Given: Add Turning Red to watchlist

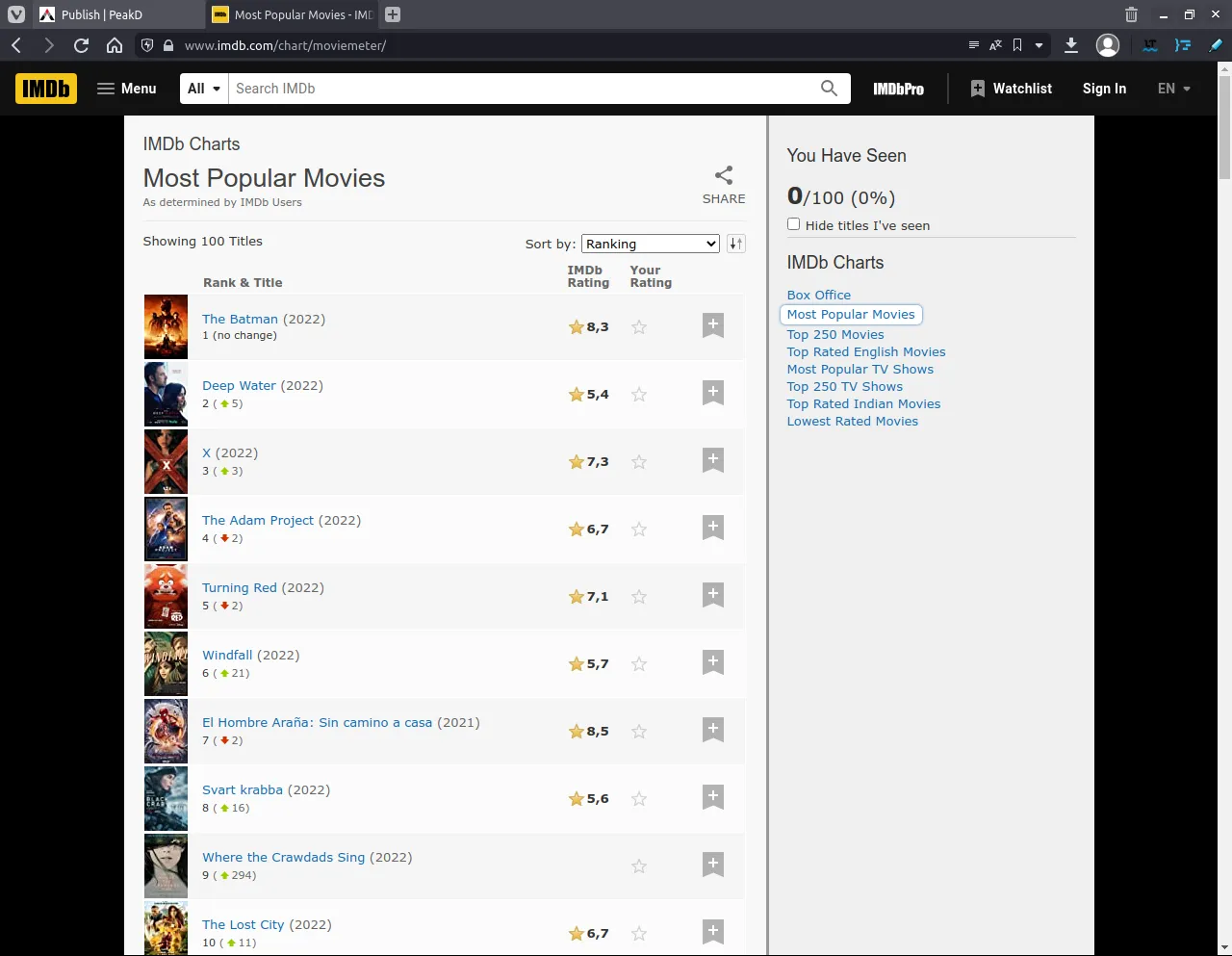Looking at the screenshot, I should tap(713, 595).
